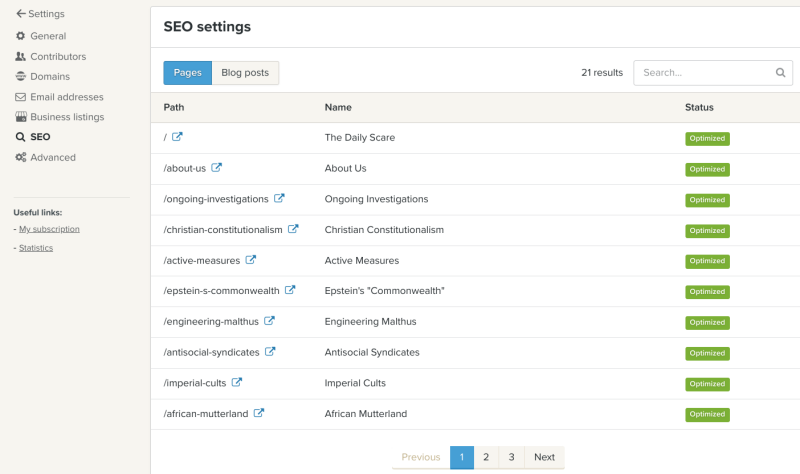Viewport: 800px width, 474px height.
Task: Open Business listings section
Action: click(66, 117)
